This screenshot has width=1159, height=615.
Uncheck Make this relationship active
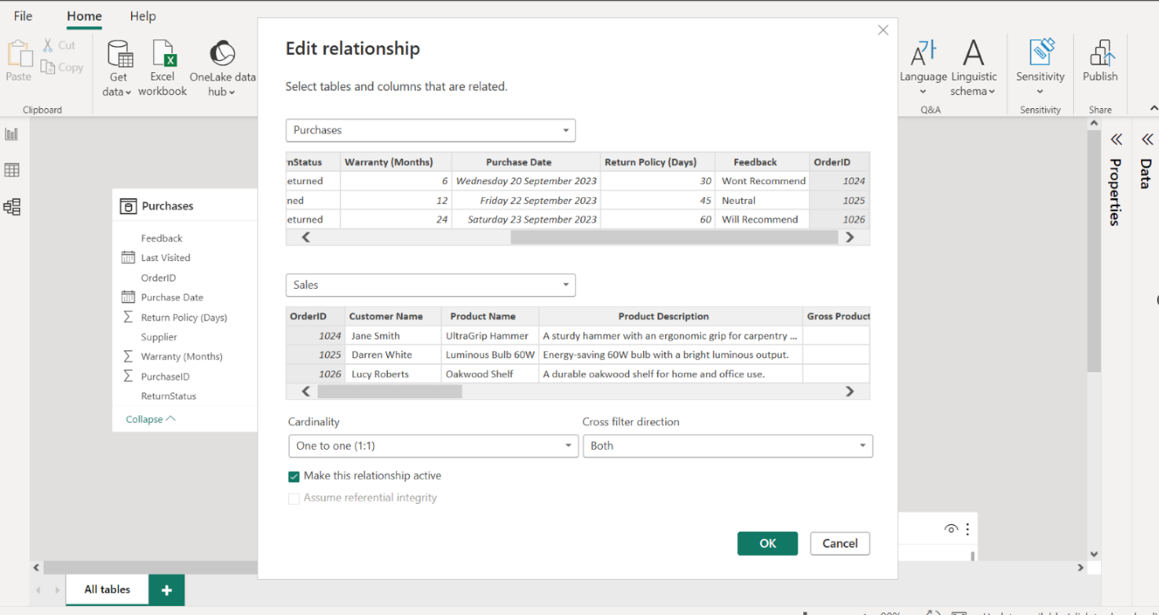[294, 477]
